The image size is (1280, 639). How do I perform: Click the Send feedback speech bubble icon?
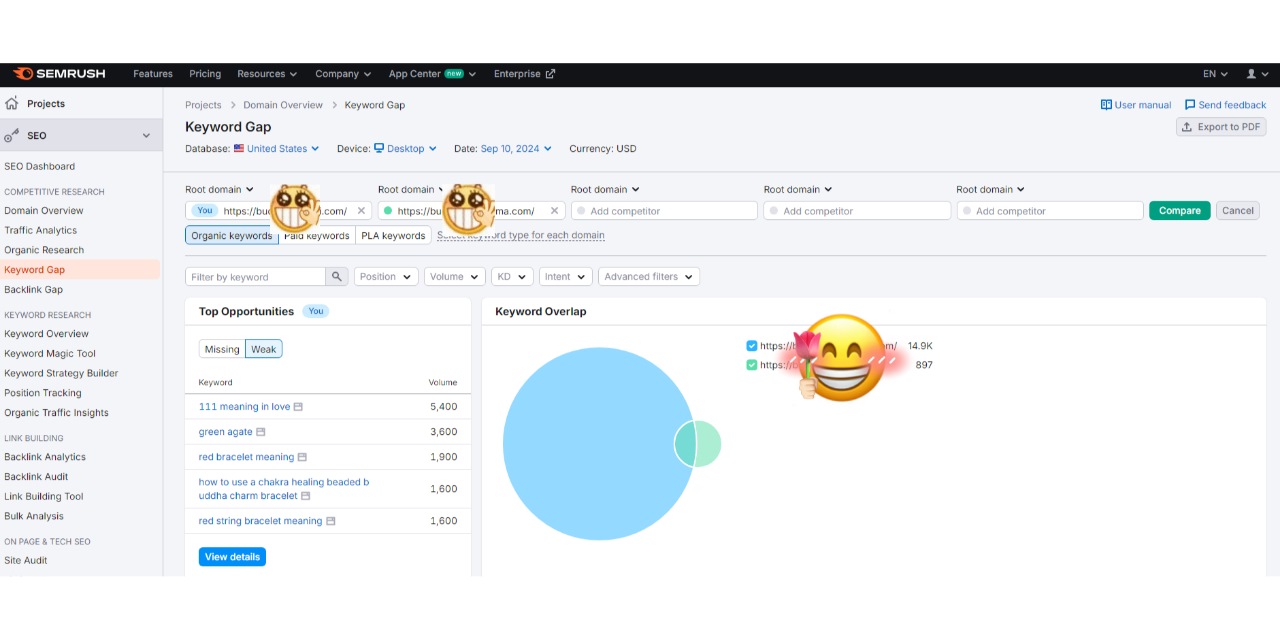click(1190, 105)
